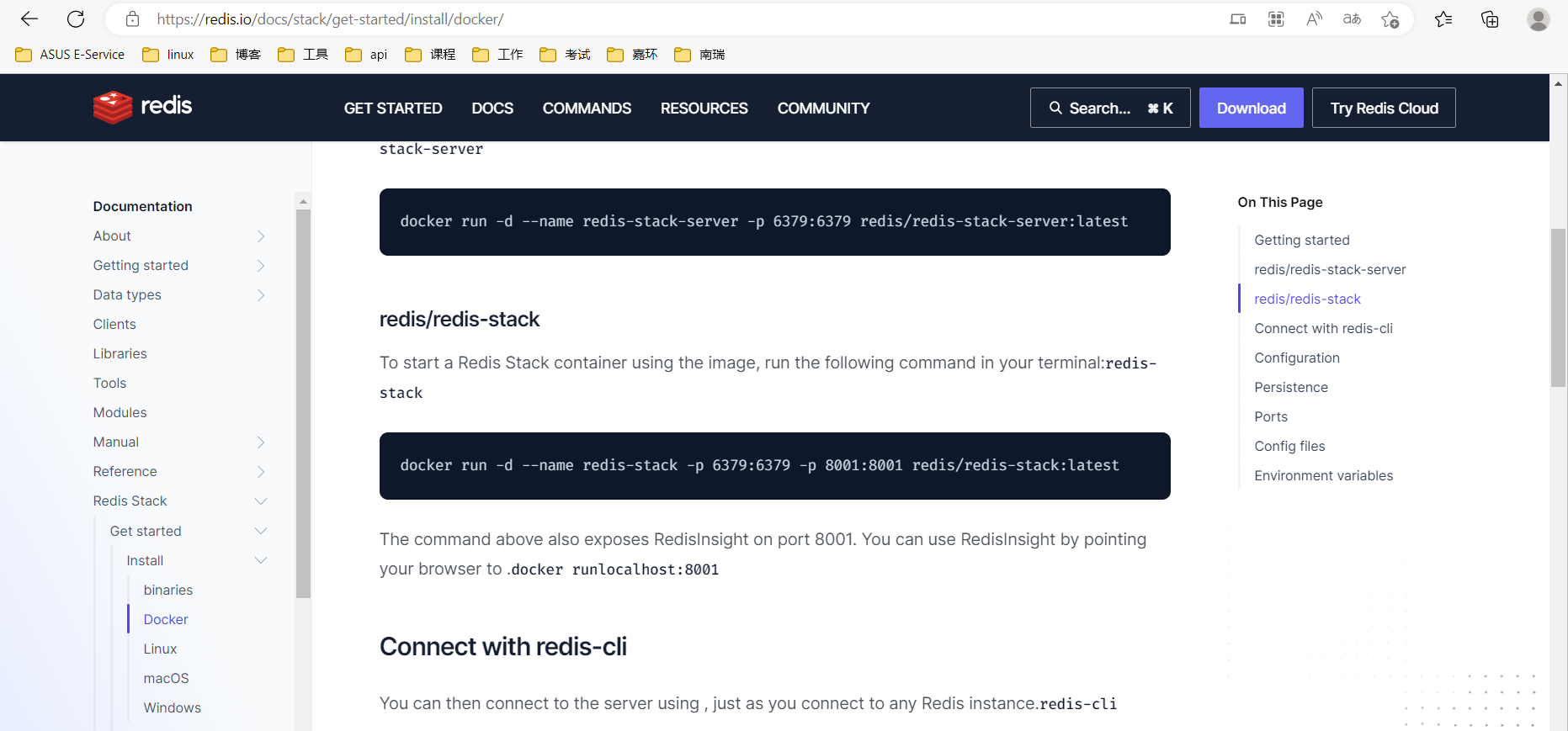Viewport: 1568px width, 731px height.
Task: Open the api bookmark folder
Action: pos(366,55)
